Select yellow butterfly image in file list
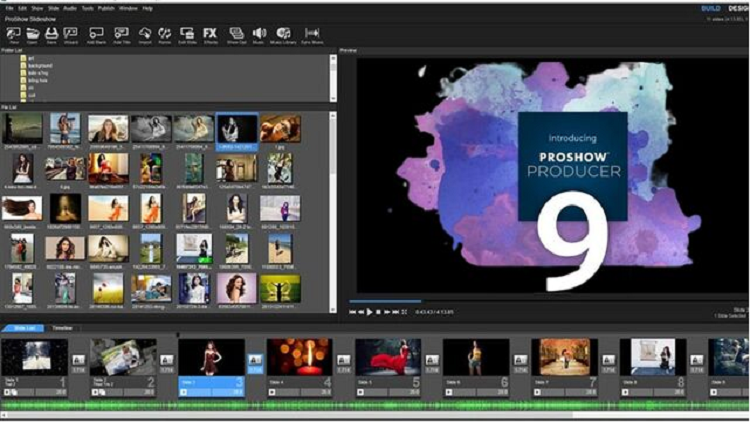The height and width of the screenshot is (423, 750). click(280, 289)
